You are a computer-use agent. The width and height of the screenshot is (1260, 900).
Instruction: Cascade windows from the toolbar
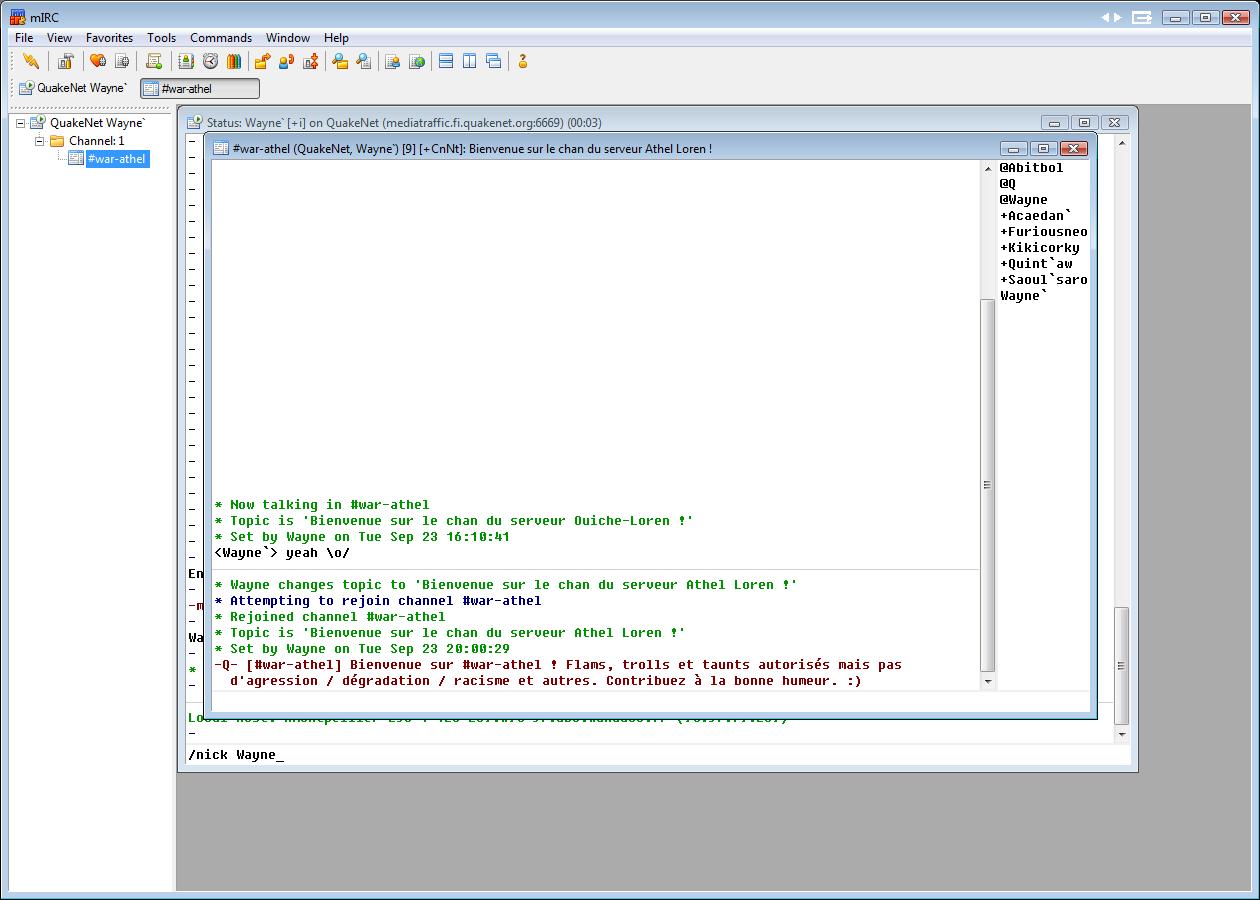coord(494,61)
